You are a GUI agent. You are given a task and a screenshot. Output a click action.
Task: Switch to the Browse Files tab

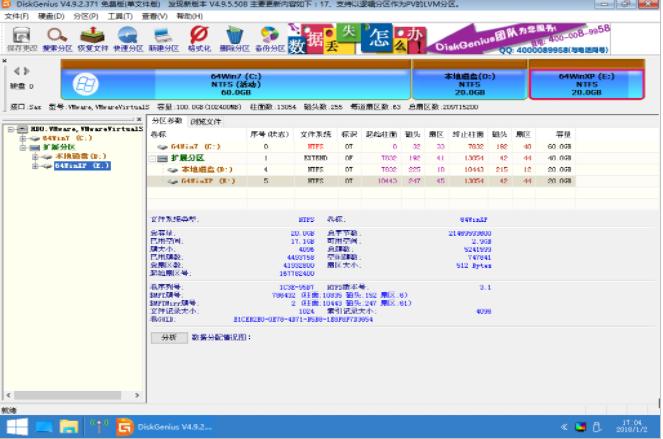tap(205, 122)
